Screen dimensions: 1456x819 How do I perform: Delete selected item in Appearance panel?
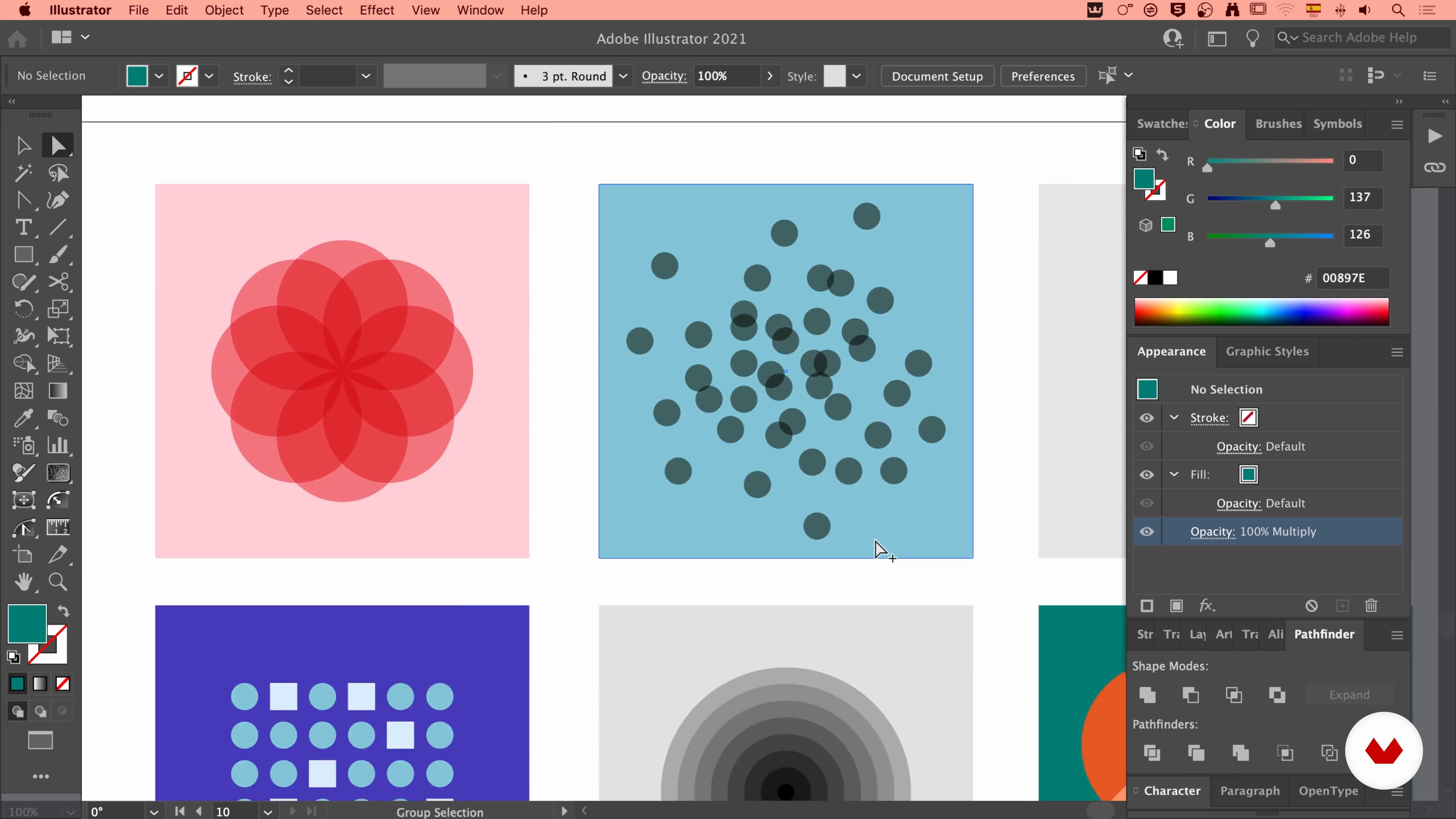tap(1371, 606)
